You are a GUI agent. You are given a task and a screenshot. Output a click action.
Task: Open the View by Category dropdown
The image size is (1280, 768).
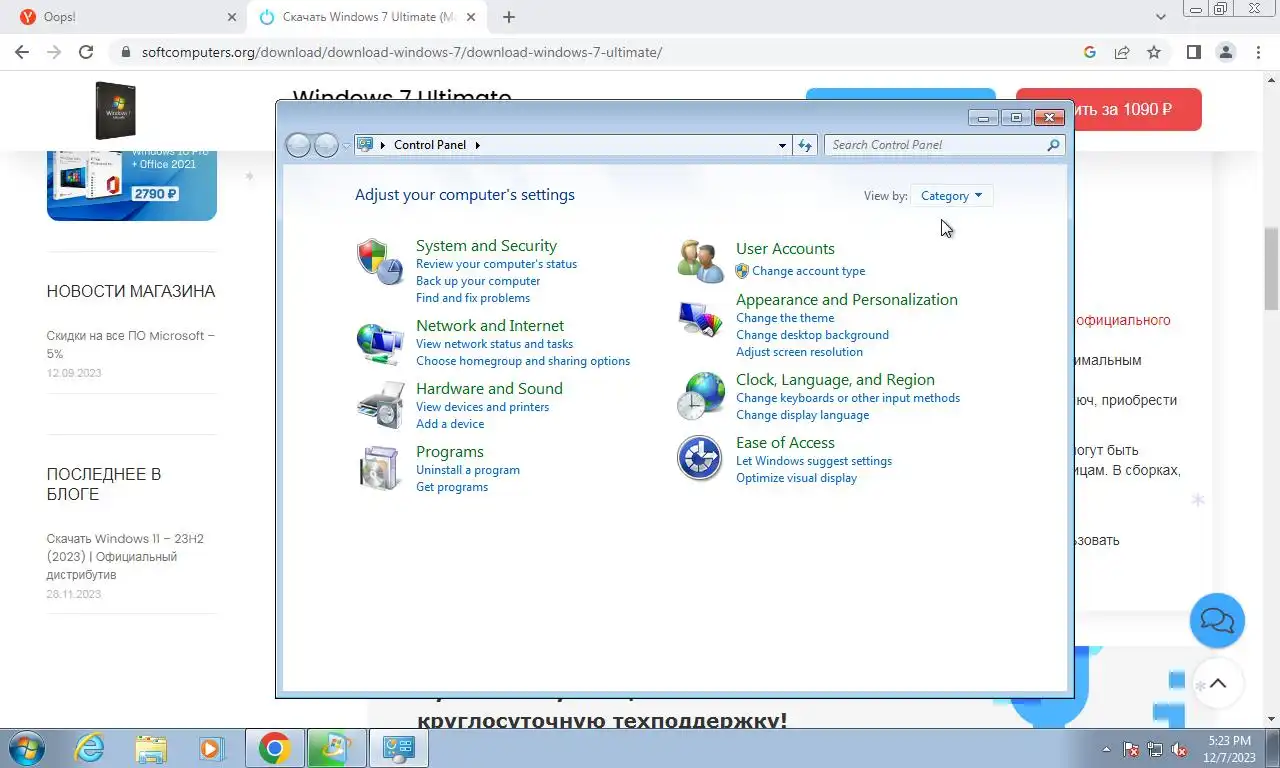point(951,196)
